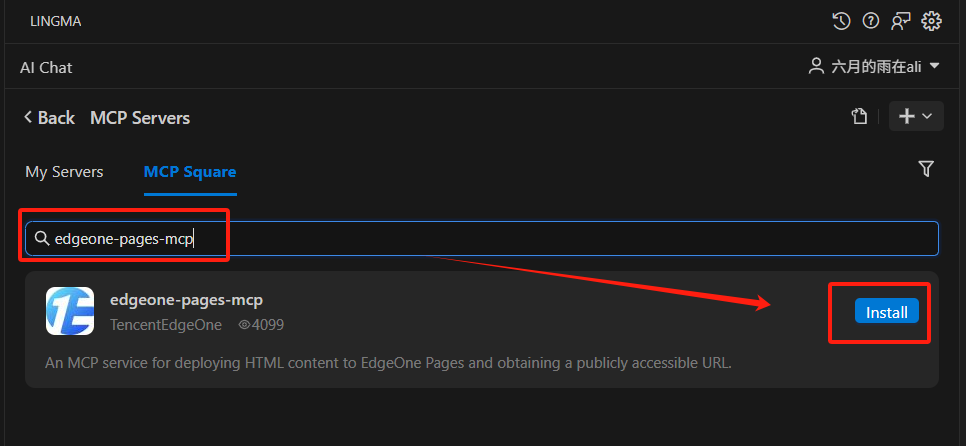Viewport: 966px width, 446px height.
Task: Open the feedback icon in header
Action: pos(900,22)
